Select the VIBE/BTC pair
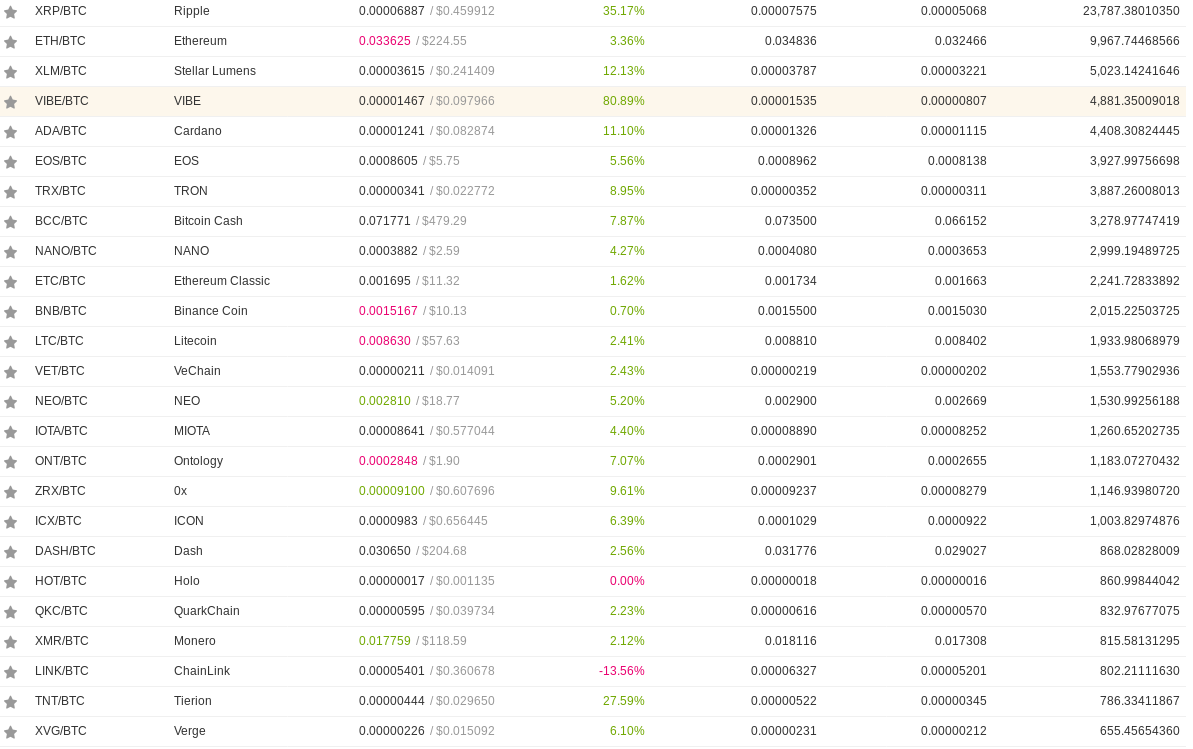 [x=62, y=101]
